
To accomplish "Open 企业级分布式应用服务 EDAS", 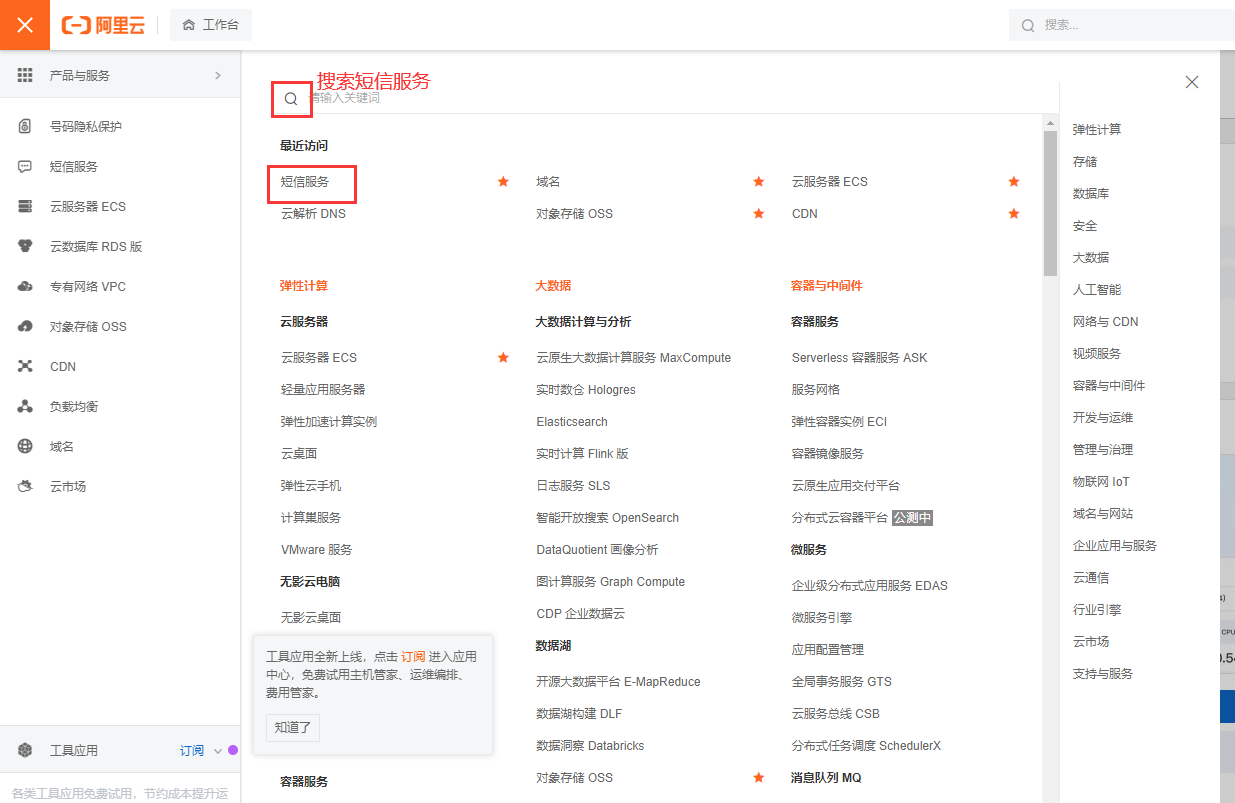I will click(x=870, y=586).
